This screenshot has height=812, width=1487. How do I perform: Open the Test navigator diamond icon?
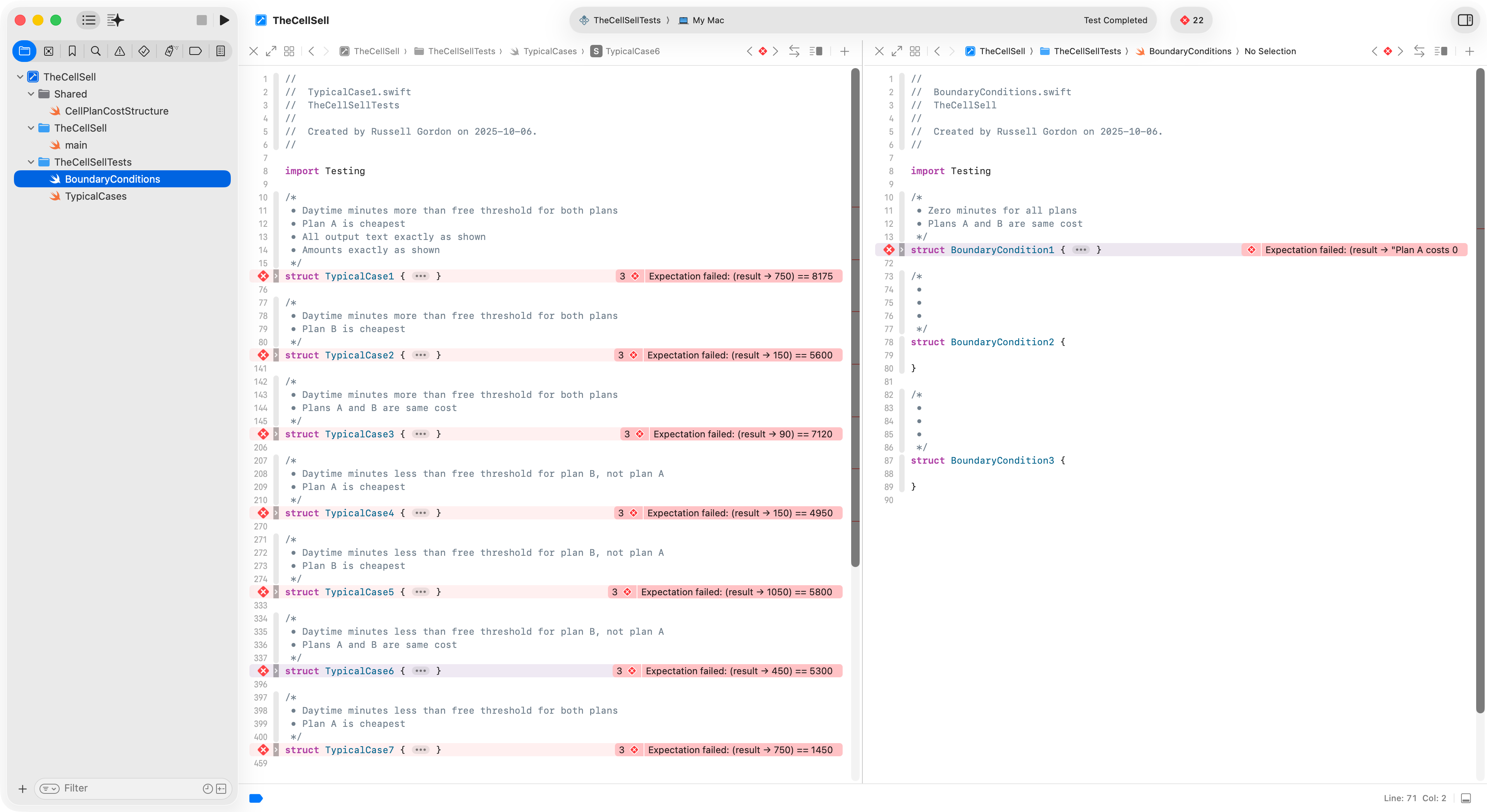144,51
